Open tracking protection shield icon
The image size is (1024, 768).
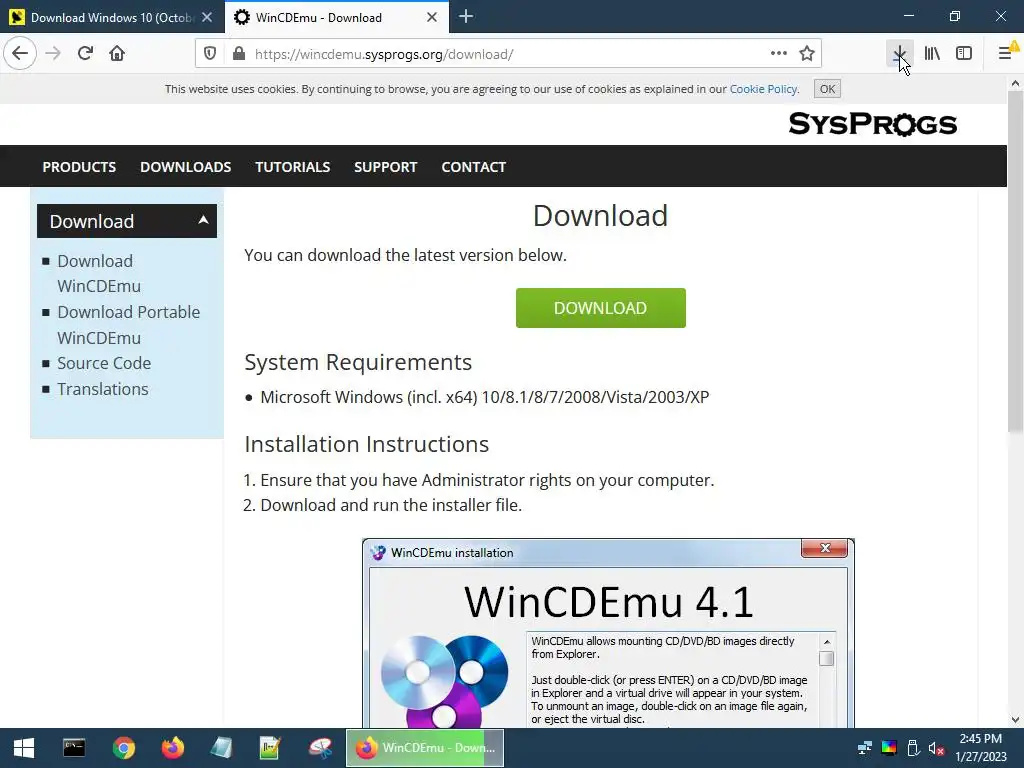pos(210,54)
